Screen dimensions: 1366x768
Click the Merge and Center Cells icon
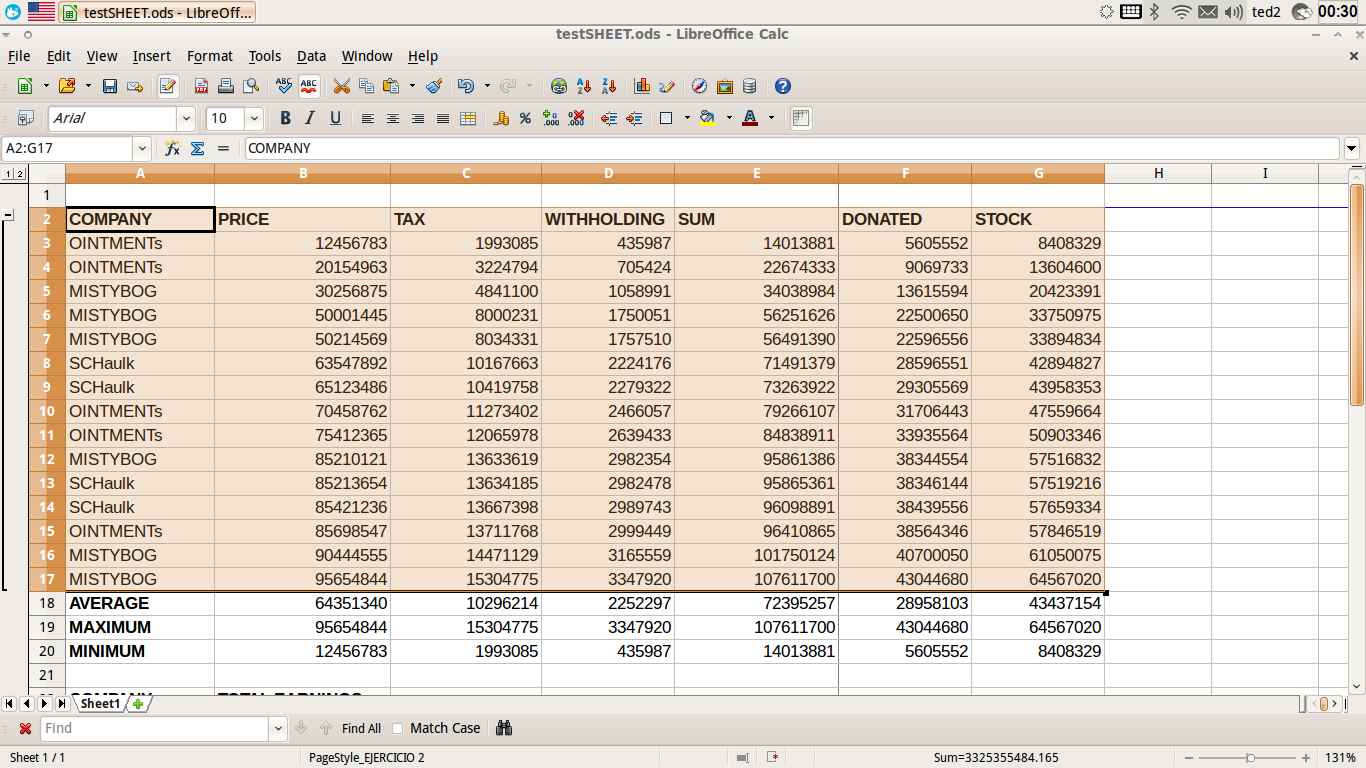[468, 119]
